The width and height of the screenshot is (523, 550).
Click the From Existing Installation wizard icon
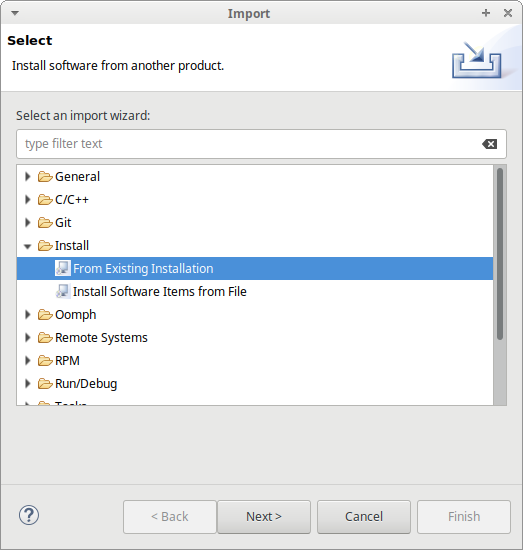pyautogui.click(x=63, y=268)
